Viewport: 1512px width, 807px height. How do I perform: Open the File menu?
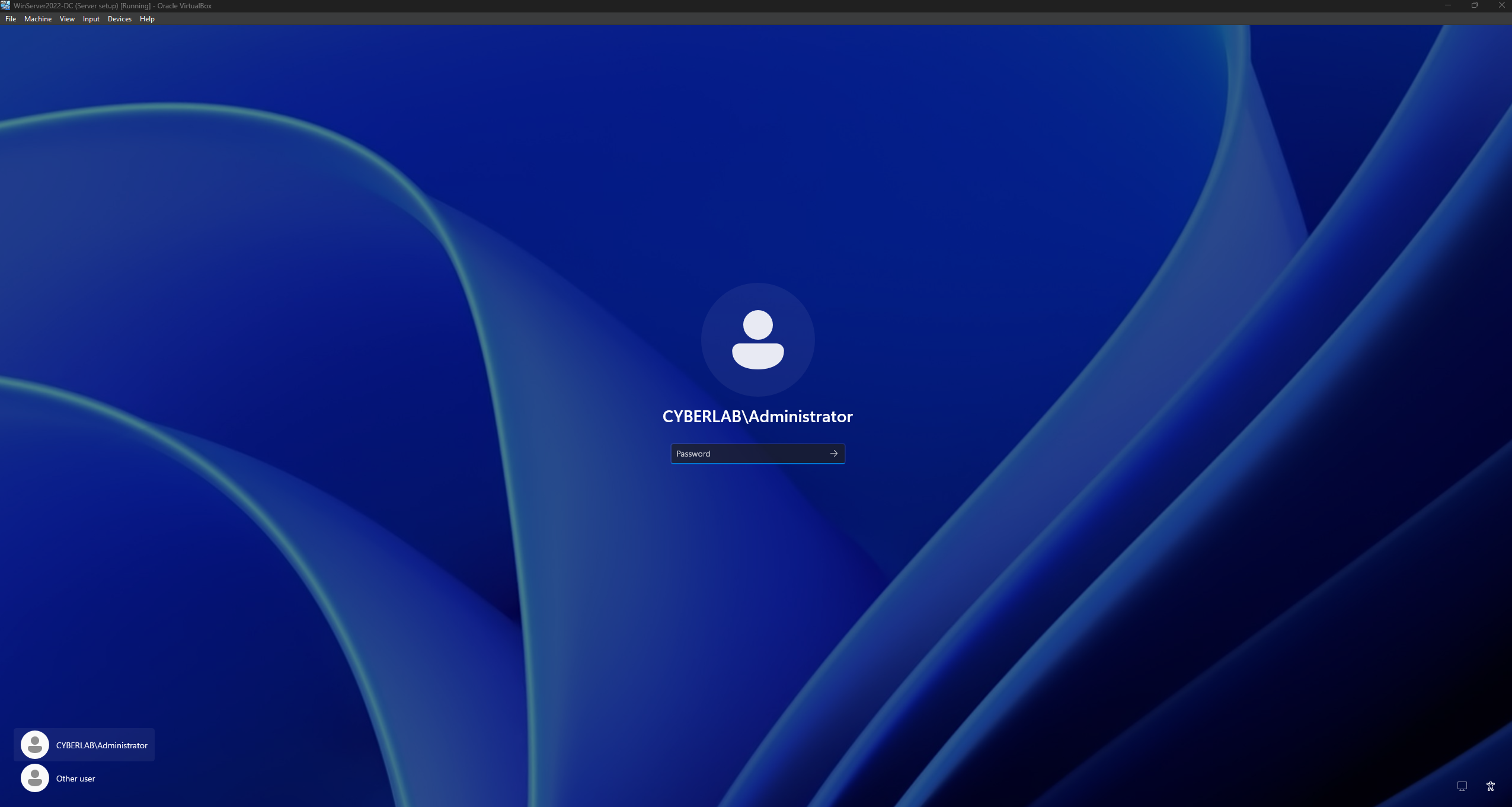pyautogui.click(x=11, y=19)
